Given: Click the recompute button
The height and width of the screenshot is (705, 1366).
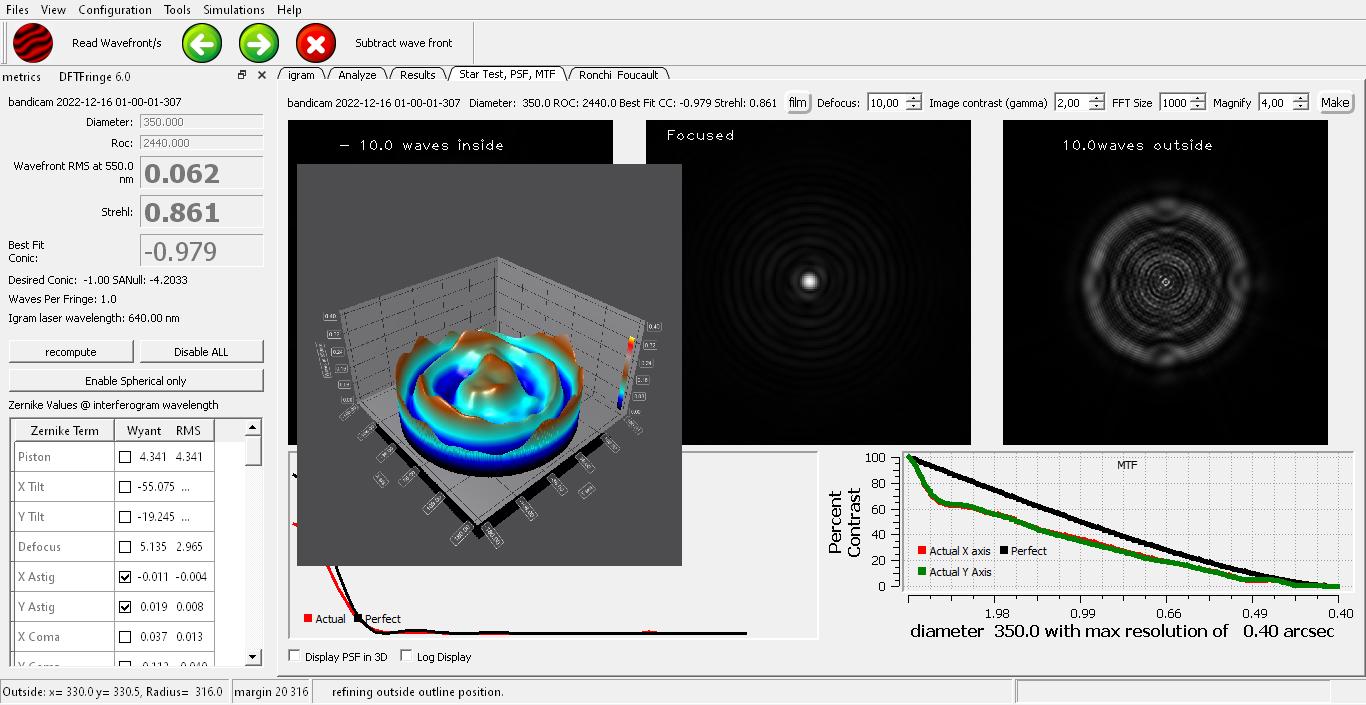Looking at the screenshot, I should [71, 352].
